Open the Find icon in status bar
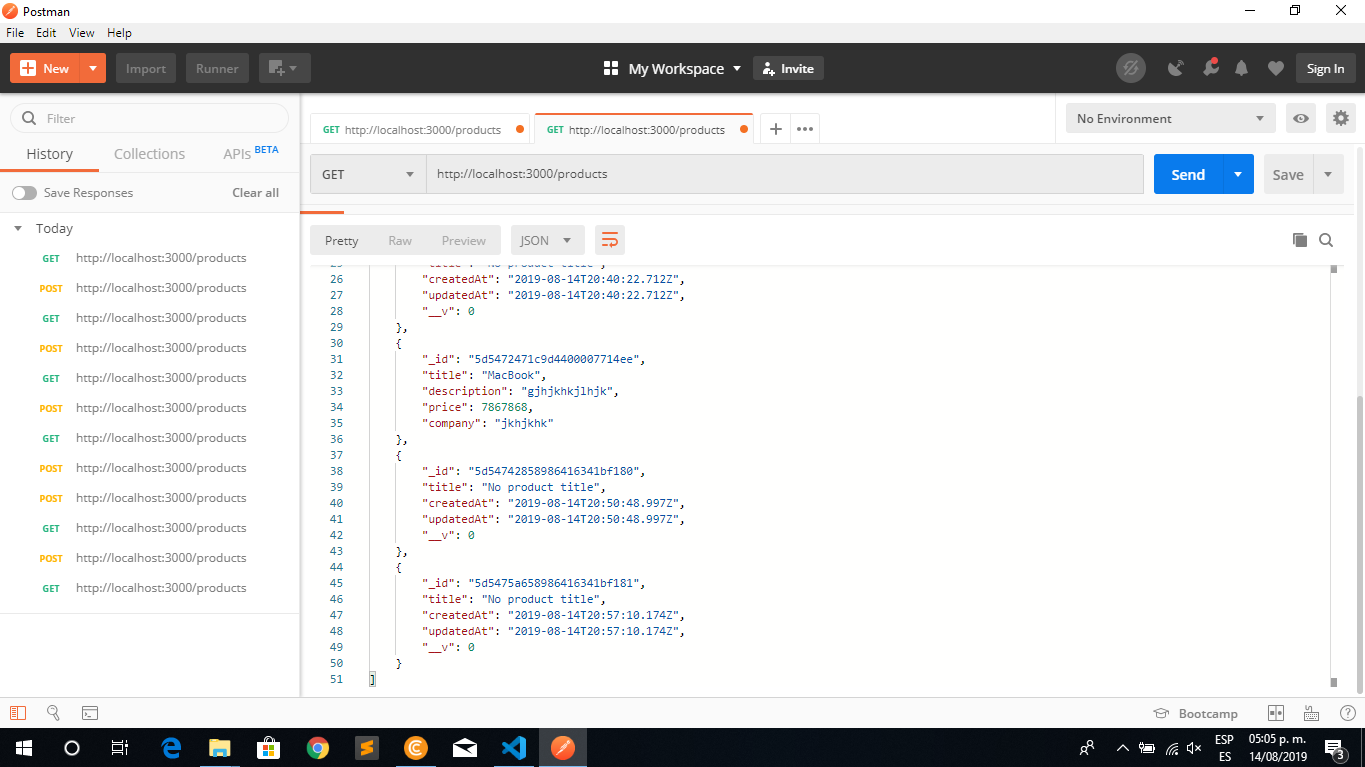The height and width of the screenshot is (767, 1365). click(x=53, y=713)
